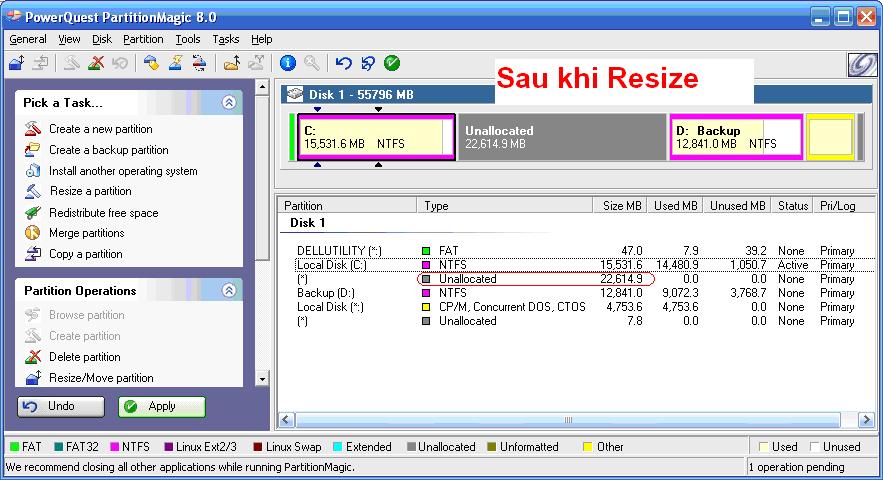Select the Backup (D:) row in partition list
Image resolution: width=883 pixels, height=480 pixels.
325,293
